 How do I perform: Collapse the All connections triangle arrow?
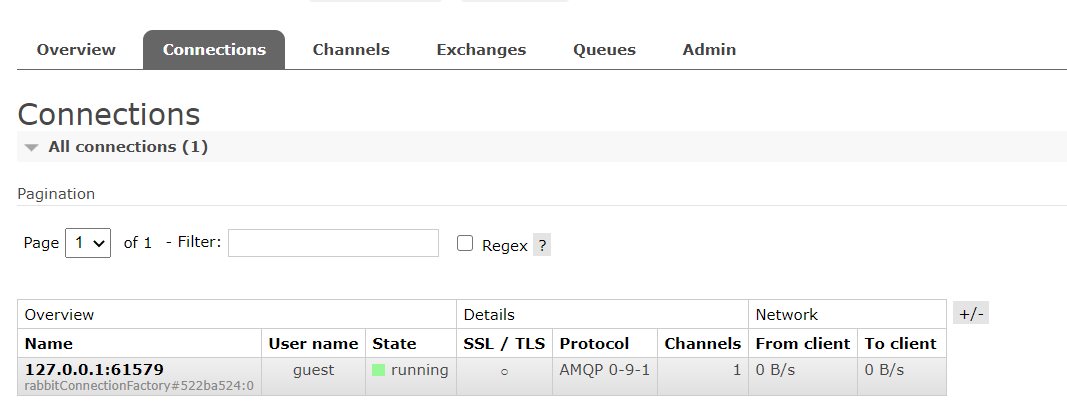(x=31, y=148)
